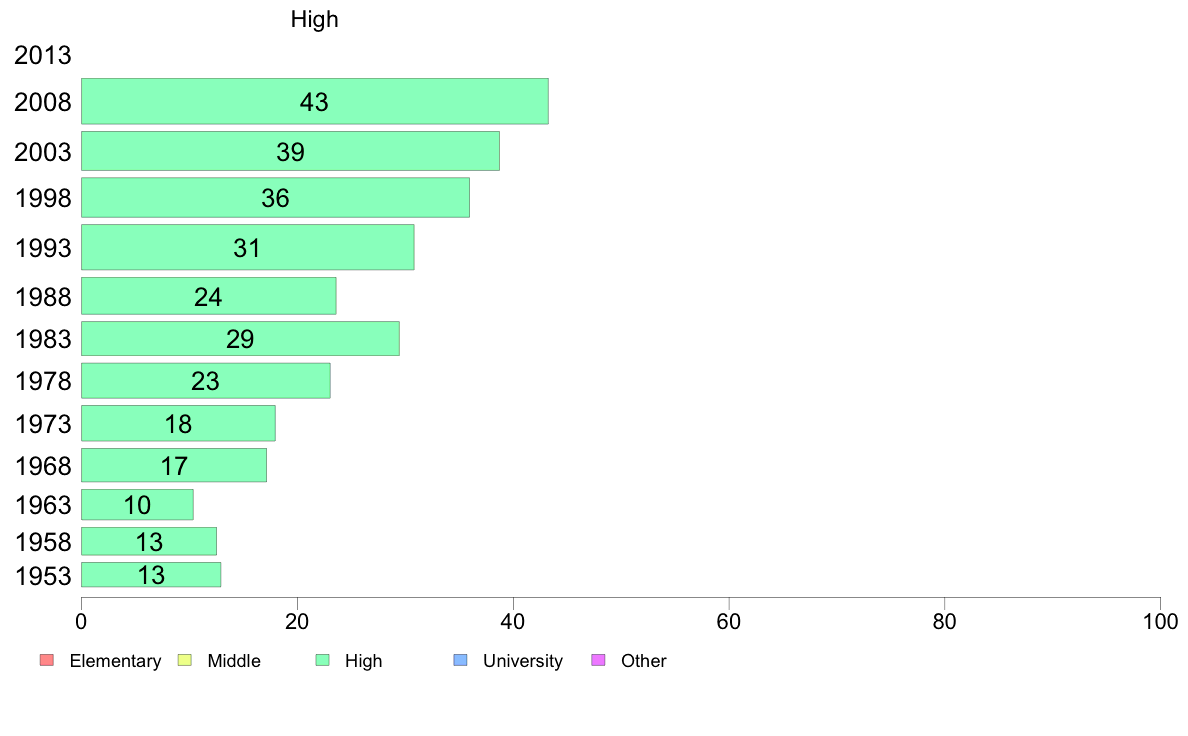Click the yellow Middle legend swatch
This screenshot has height=736, width=1188.
[184, 660]
